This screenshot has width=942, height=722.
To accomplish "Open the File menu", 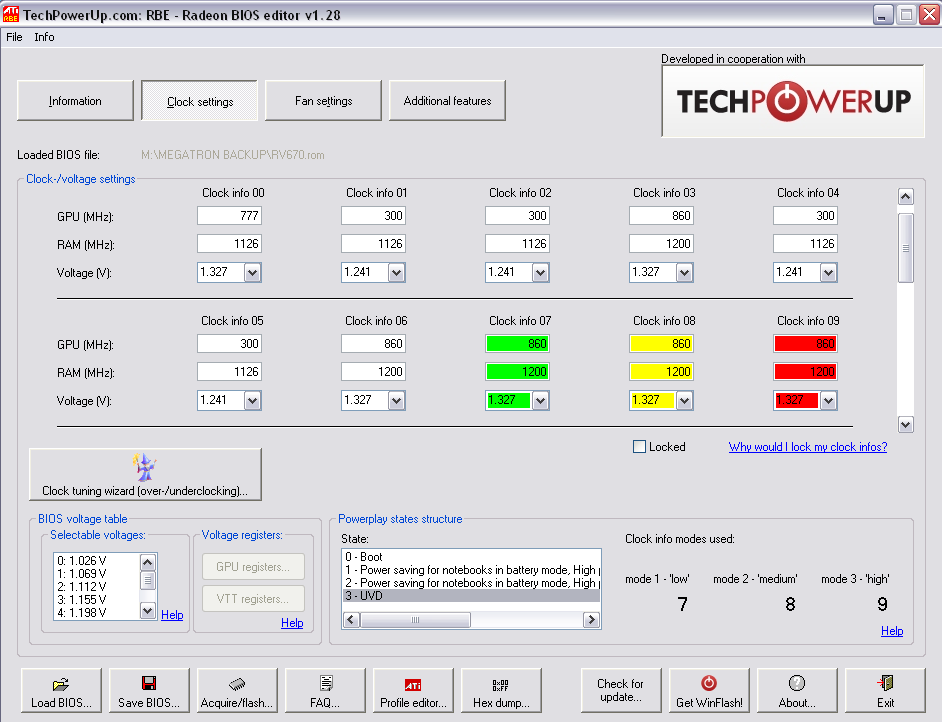I will pyautogui.click(x=14, y=37).
